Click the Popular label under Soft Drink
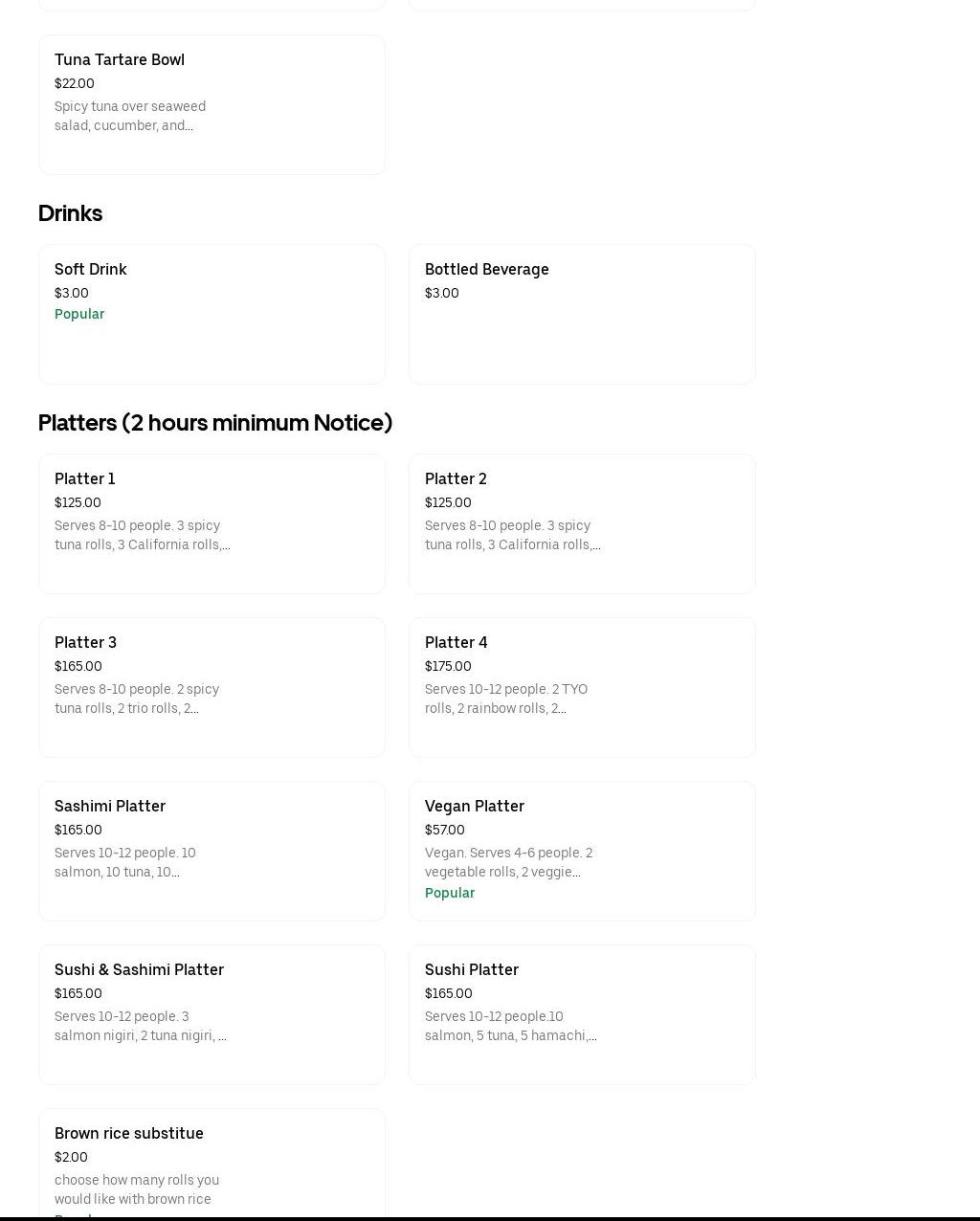This screenshot has height=1221, width=980. 79,314
